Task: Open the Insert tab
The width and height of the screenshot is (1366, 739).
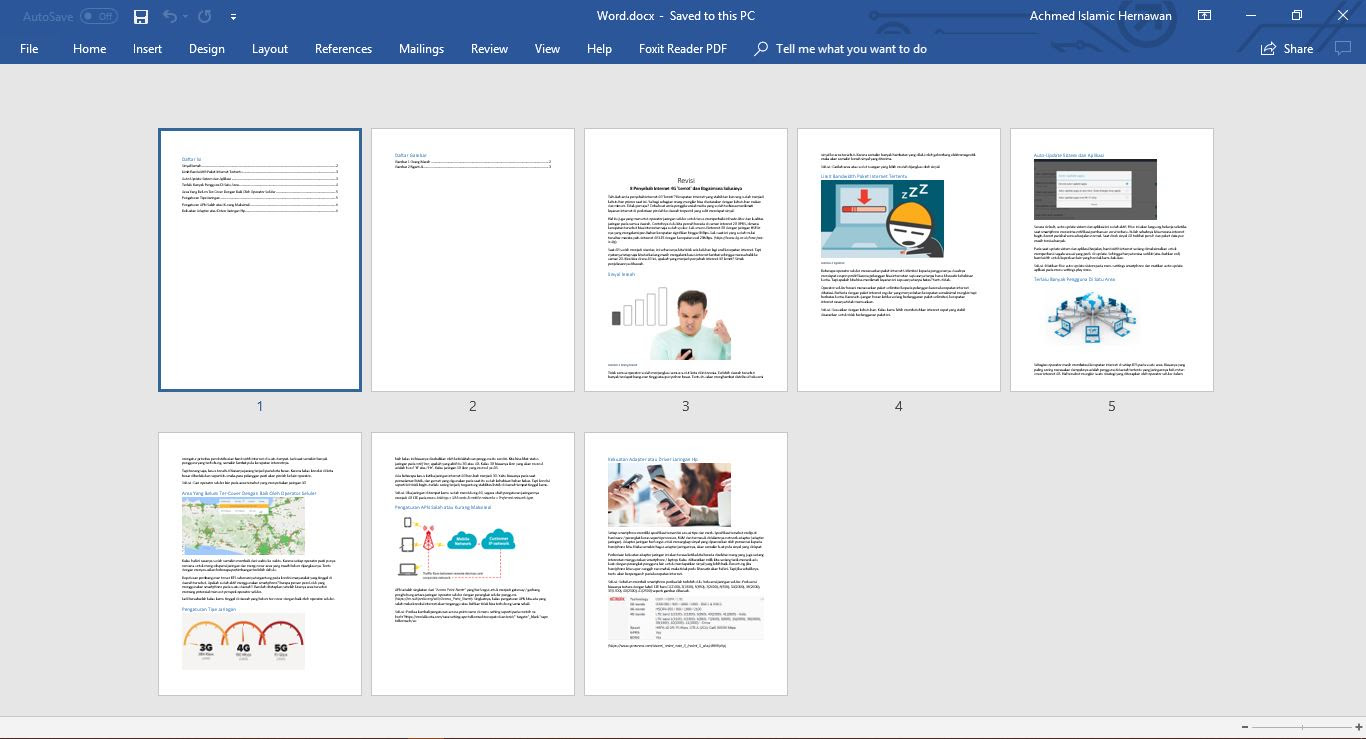Action: click(x=147, y=48)
